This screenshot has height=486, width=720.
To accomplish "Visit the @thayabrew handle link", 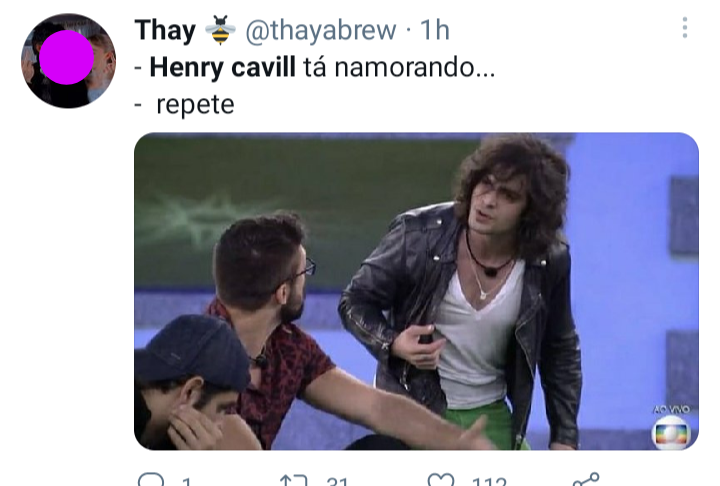I will pos(321,30).
